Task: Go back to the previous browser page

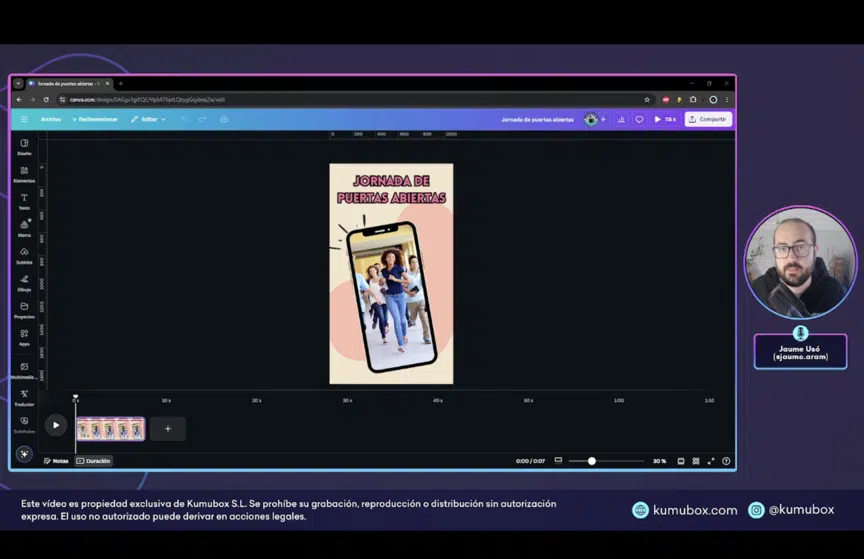Action: [x=19, y=100]
